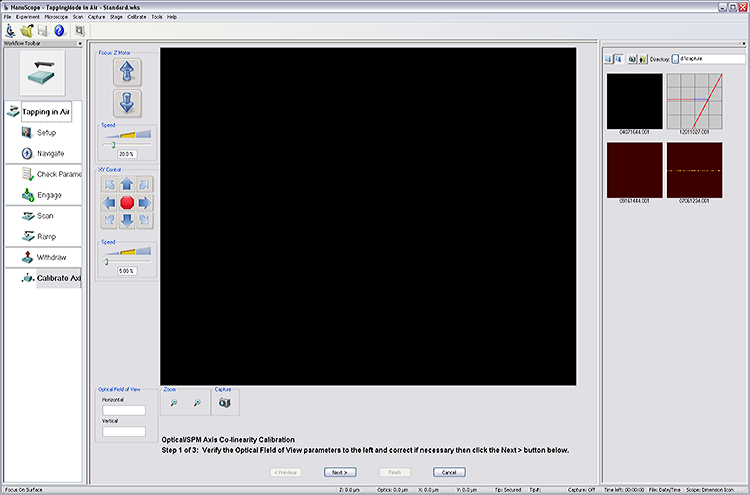This screenshot has height=495, width=750.
Task: Click the Focus Z Motor down arrow
Action: 126,102
